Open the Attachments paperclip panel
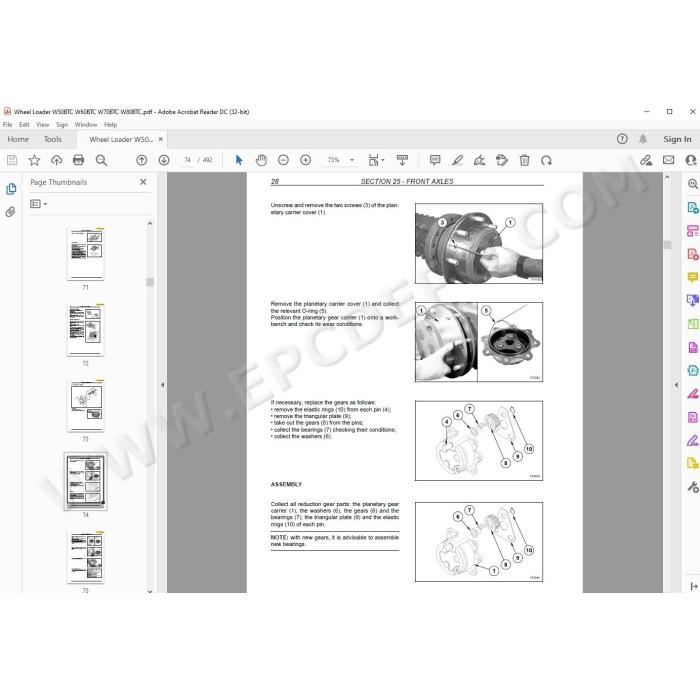The width and height of the screenshot is (700, 700). pyautogui.click(x=11, y=211)
